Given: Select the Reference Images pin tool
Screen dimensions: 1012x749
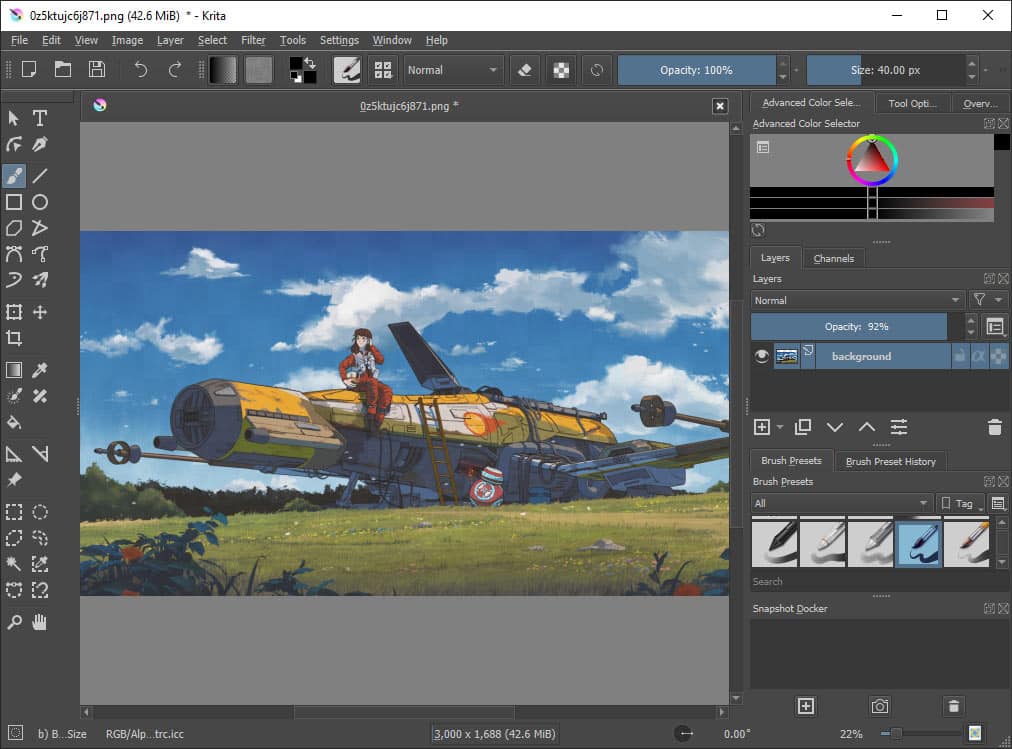Looking at the screenshot, I should (x=14, y=480).
